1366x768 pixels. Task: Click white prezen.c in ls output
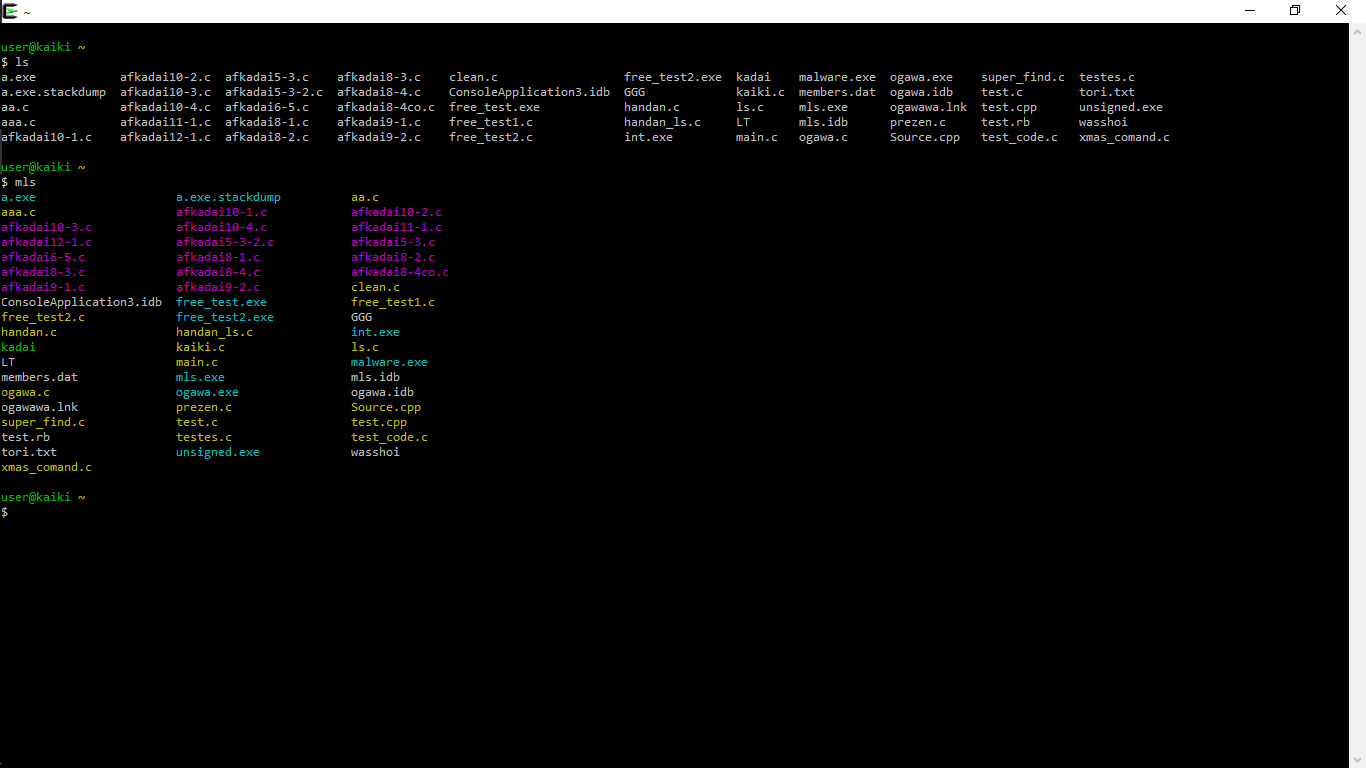pyautogui.click(x=917, y=122)
